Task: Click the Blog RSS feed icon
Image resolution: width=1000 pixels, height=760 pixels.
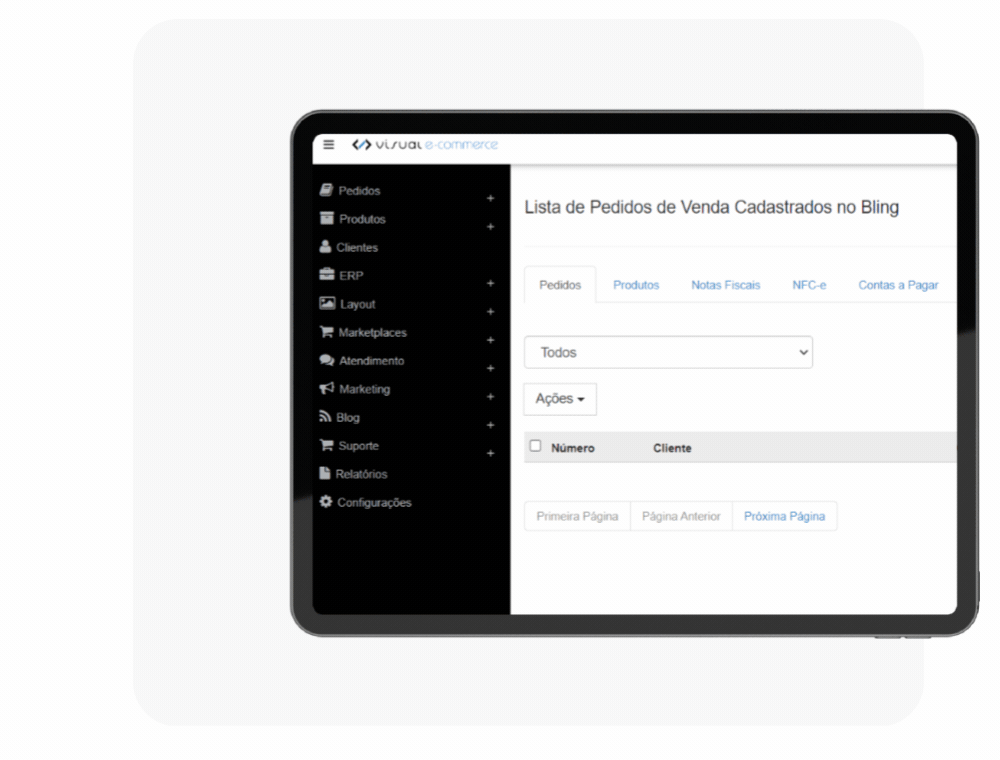Action: pyautogui.click(x=326, y=417)
